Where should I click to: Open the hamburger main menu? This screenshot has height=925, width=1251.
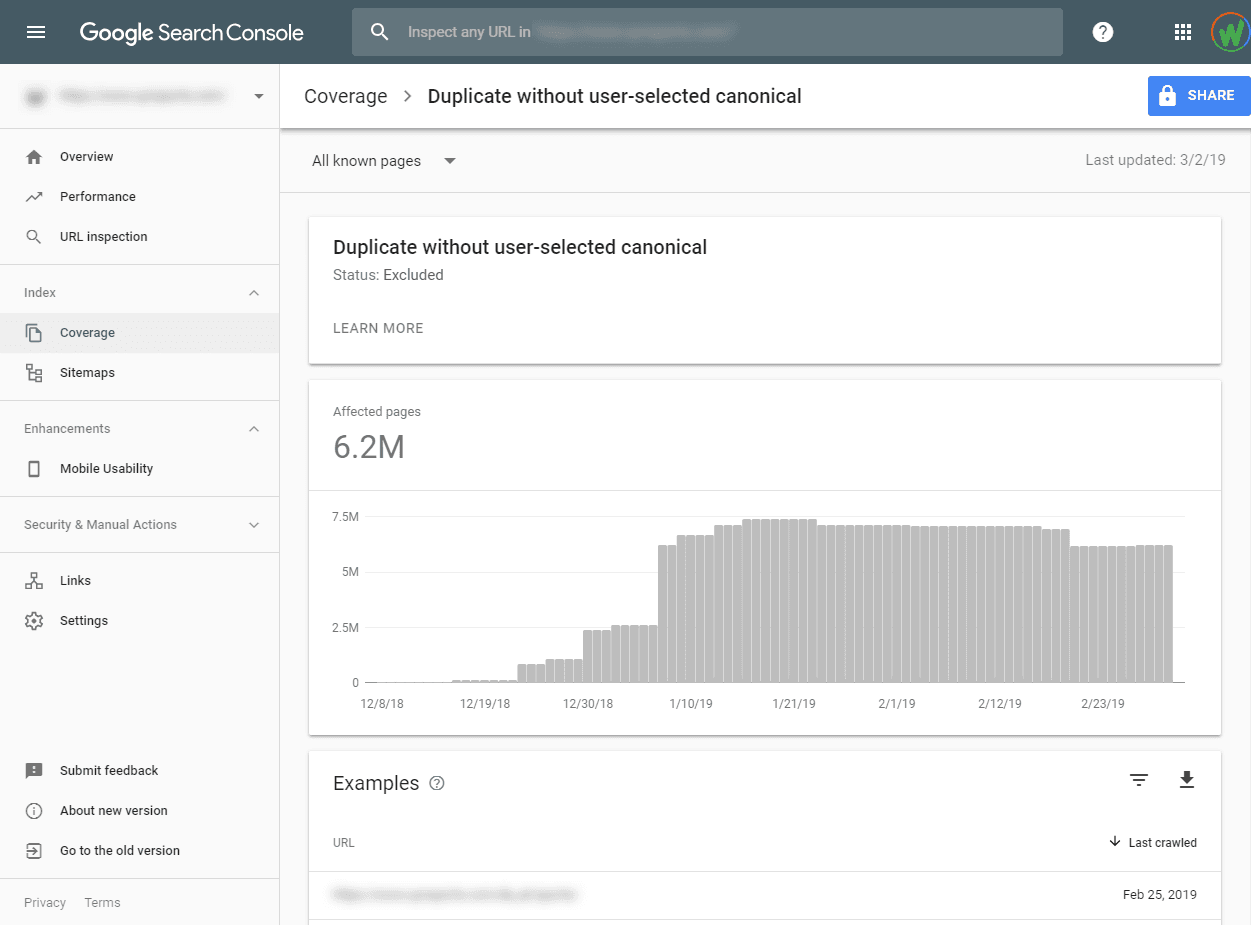(36, 32)
